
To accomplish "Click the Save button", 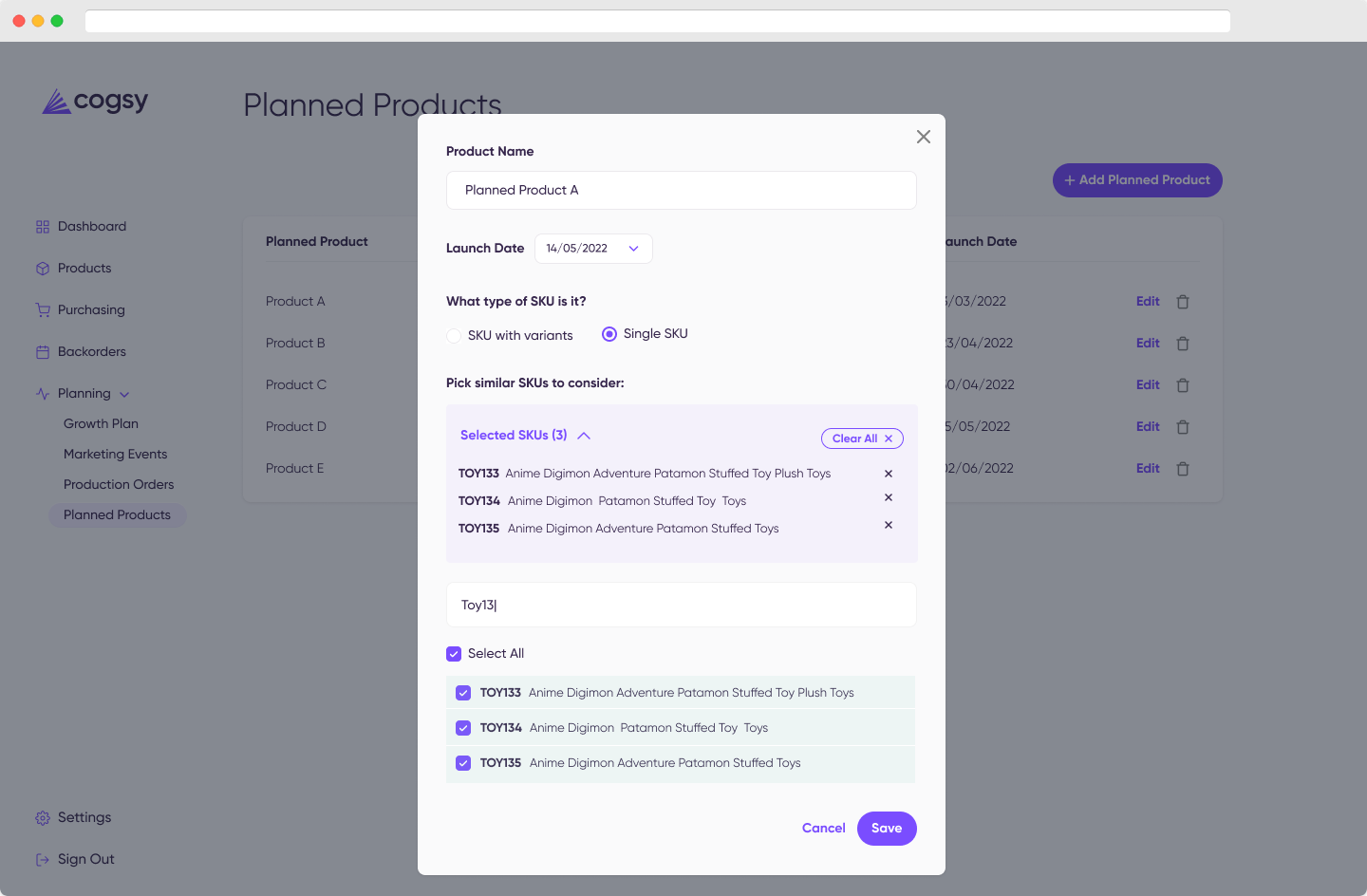I will 887,829.
